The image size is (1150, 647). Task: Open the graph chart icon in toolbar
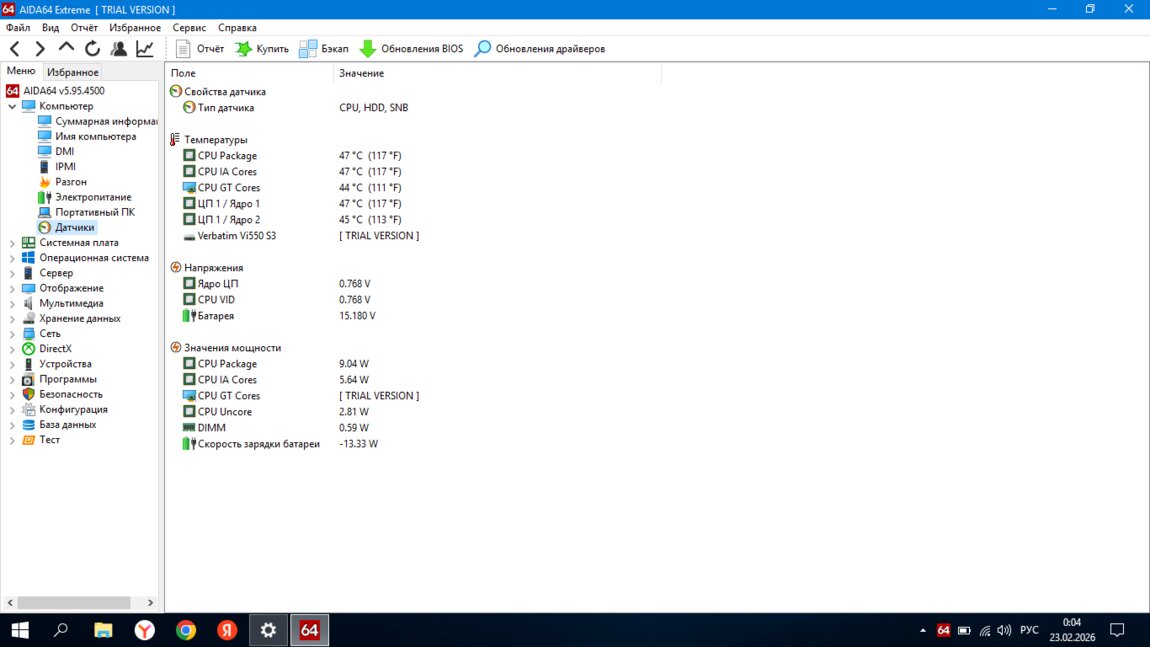(145, 48)
